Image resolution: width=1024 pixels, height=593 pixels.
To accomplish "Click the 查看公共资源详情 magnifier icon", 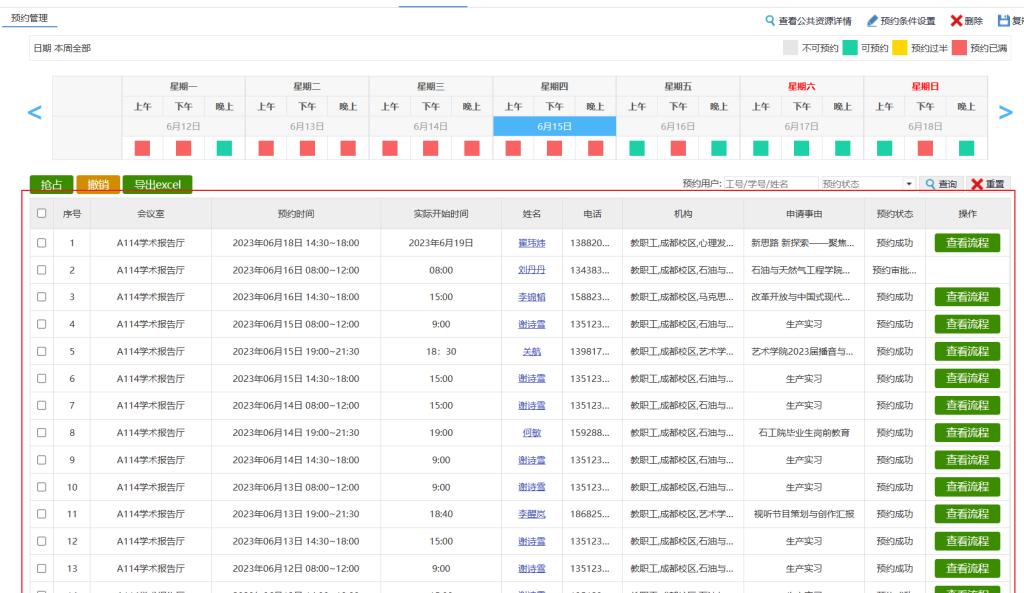I will 769,21.
